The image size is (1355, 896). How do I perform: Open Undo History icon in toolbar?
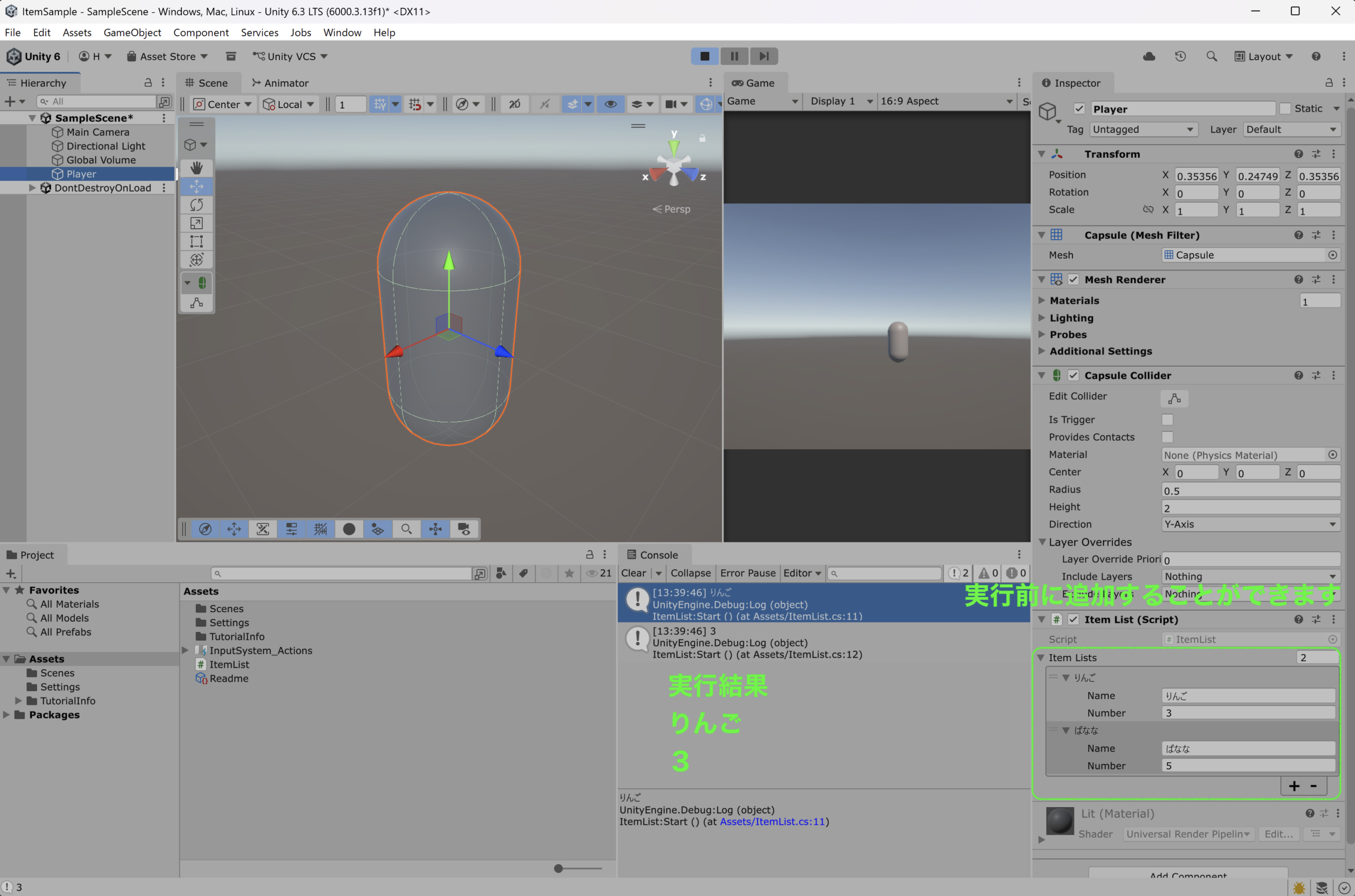tap(1180, 56)
